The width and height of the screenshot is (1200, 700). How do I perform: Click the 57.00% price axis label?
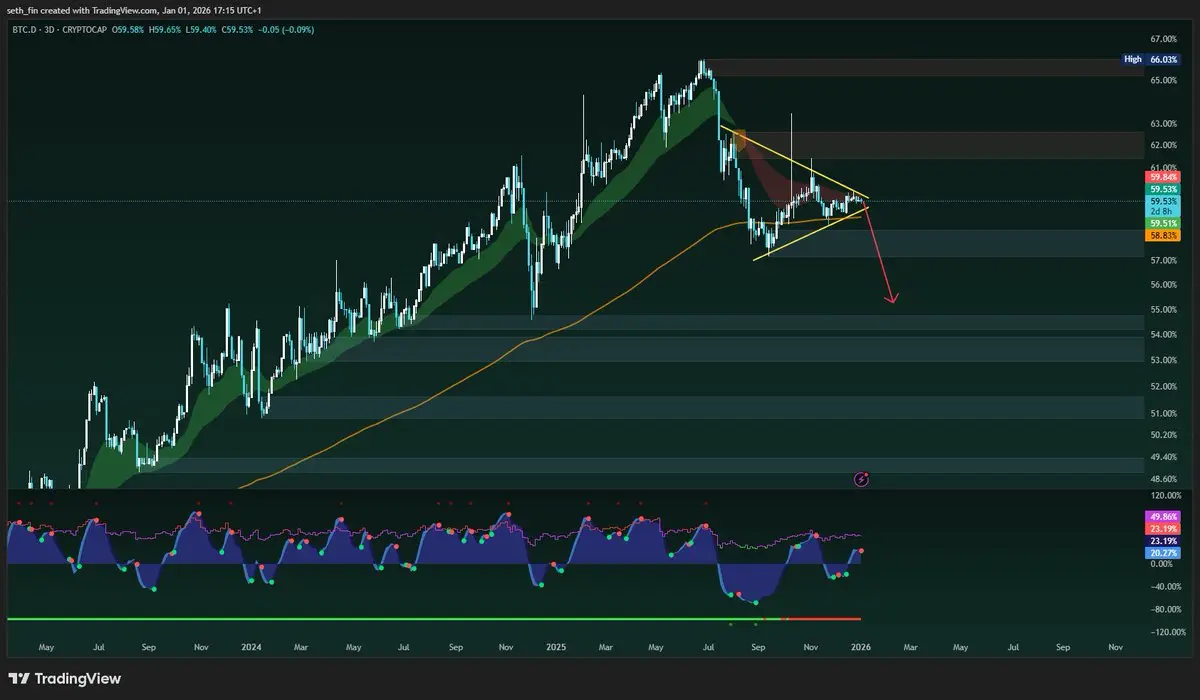[1162, 260]
